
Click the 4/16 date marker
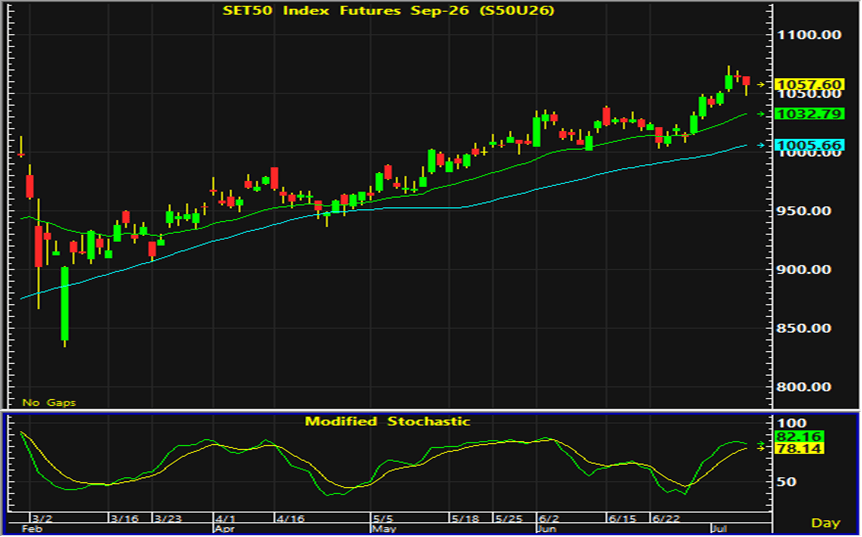click(x=290, y=518)
